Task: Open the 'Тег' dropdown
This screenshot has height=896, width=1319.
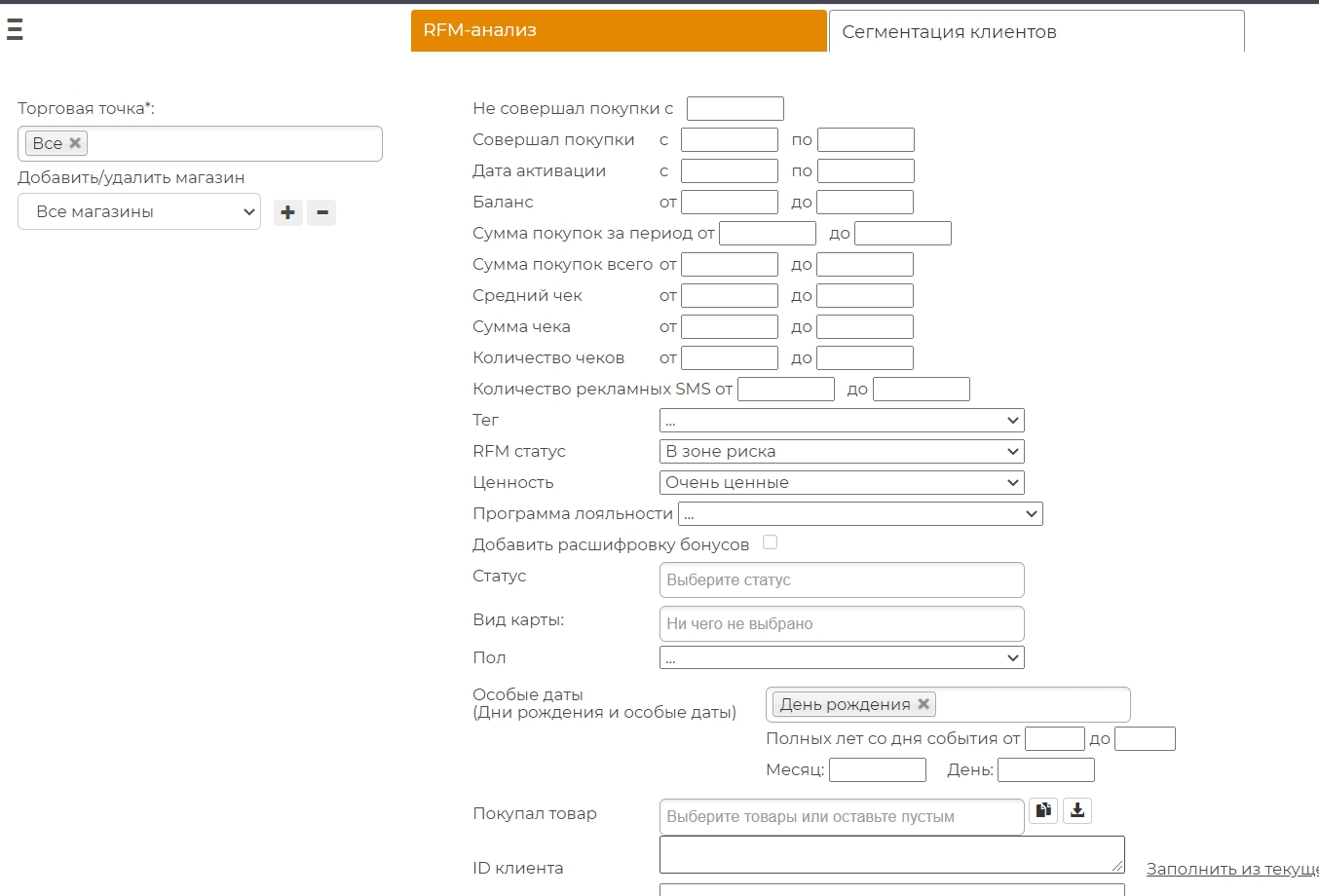Action: (842, 421)
